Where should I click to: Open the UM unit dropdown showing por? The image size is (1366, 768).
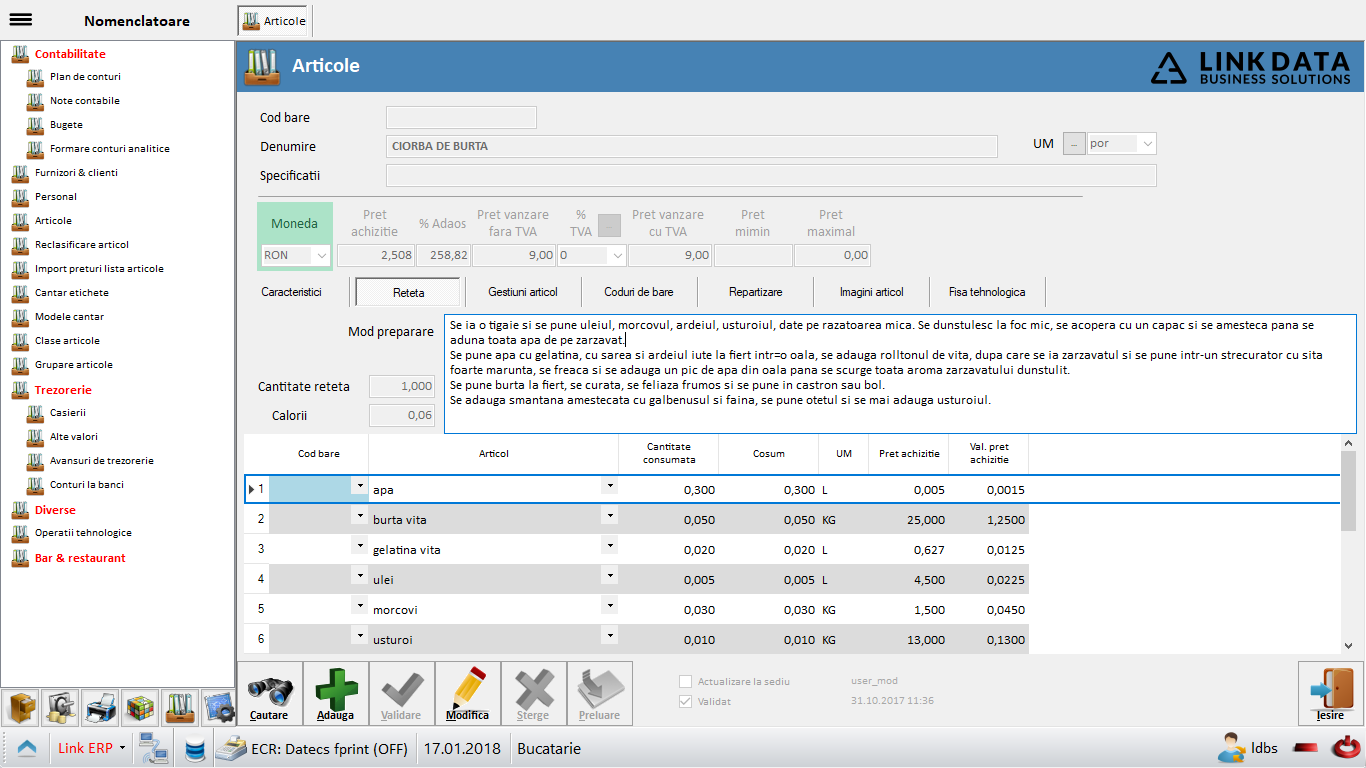(1147, 144)
